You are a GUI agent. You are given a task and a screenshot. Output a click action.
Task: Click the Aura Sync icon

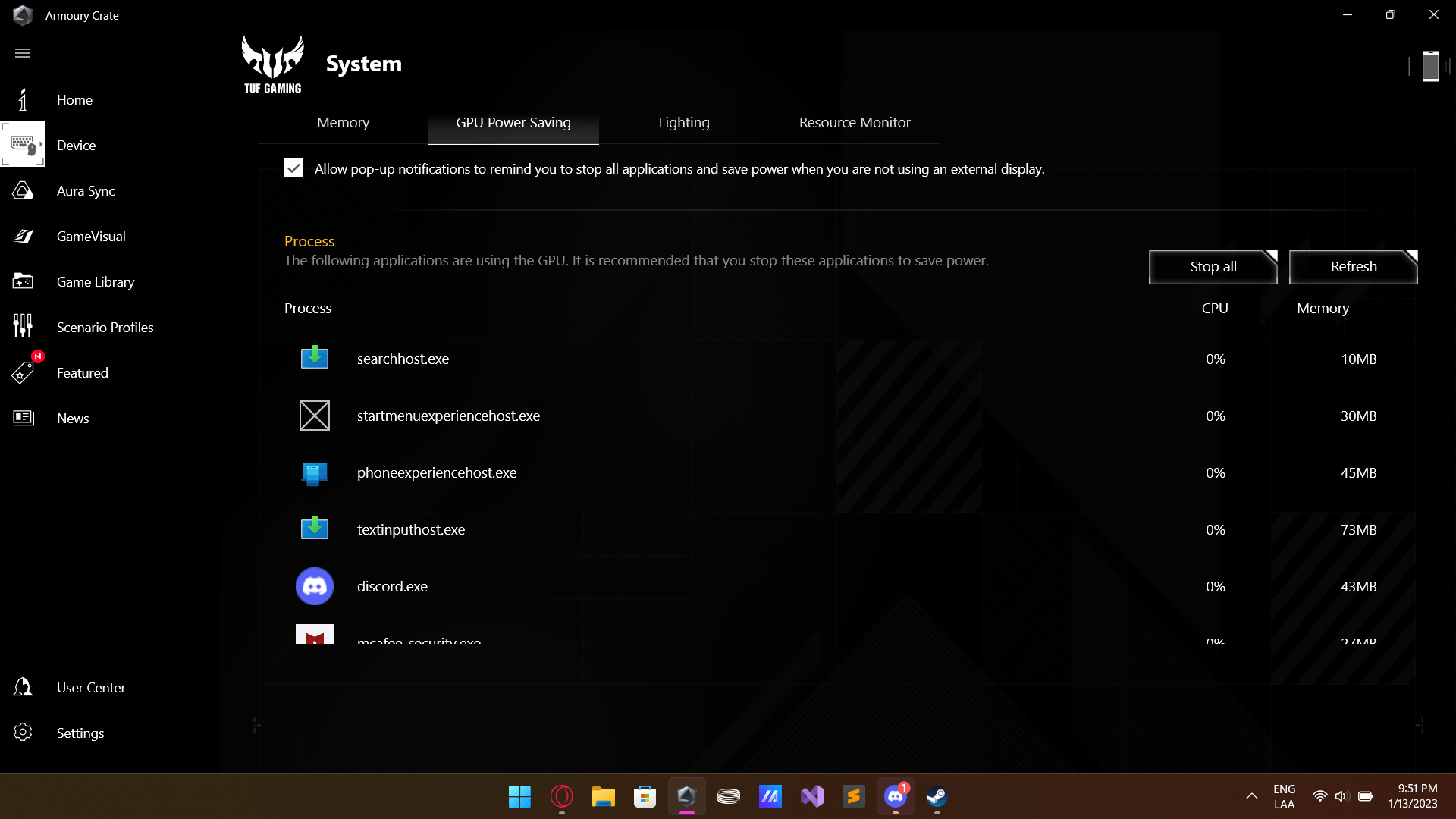(x=23, y=191)
